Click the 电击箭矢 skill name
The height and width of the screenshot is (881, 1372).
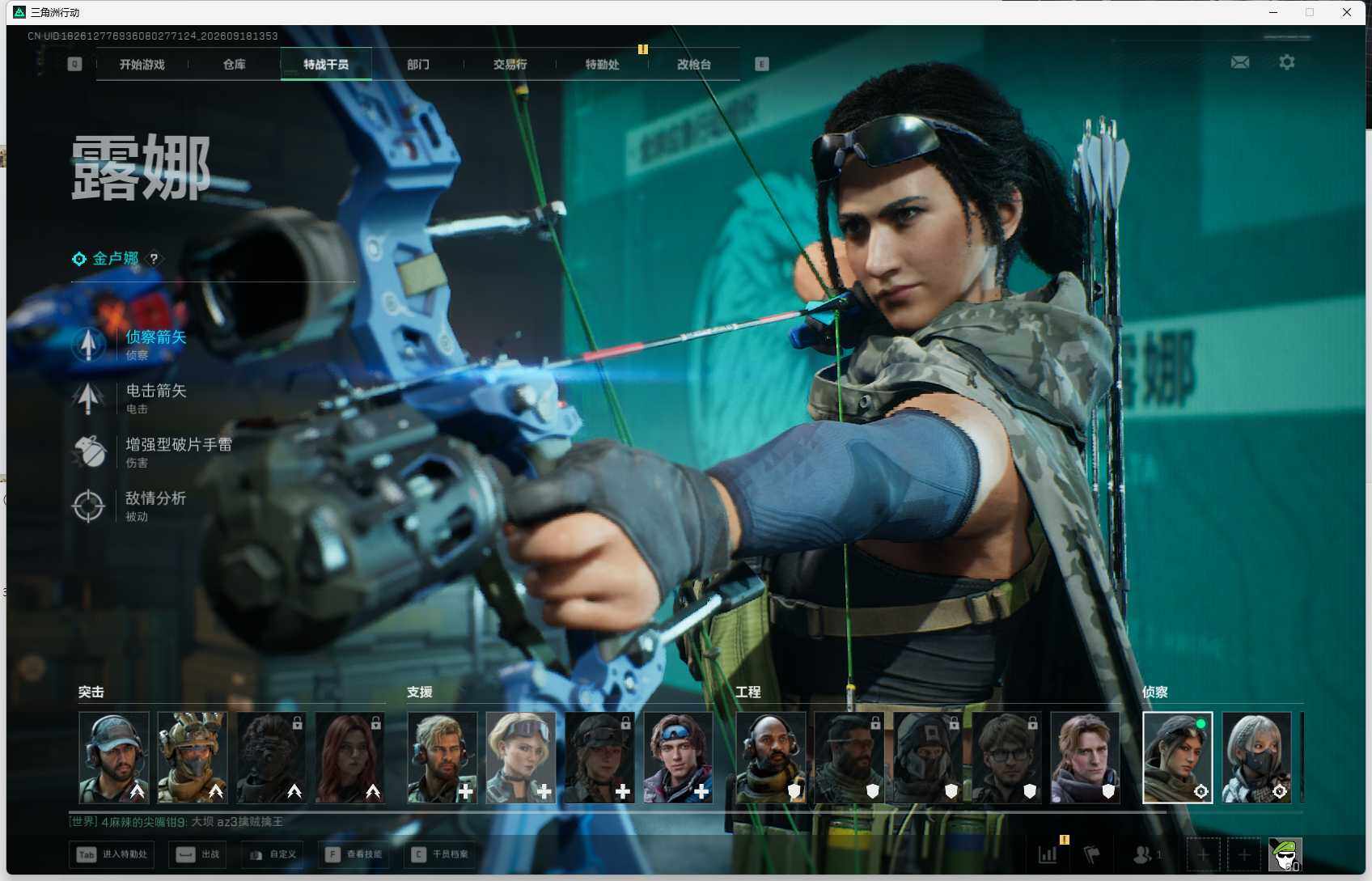(x=156, y=391)
